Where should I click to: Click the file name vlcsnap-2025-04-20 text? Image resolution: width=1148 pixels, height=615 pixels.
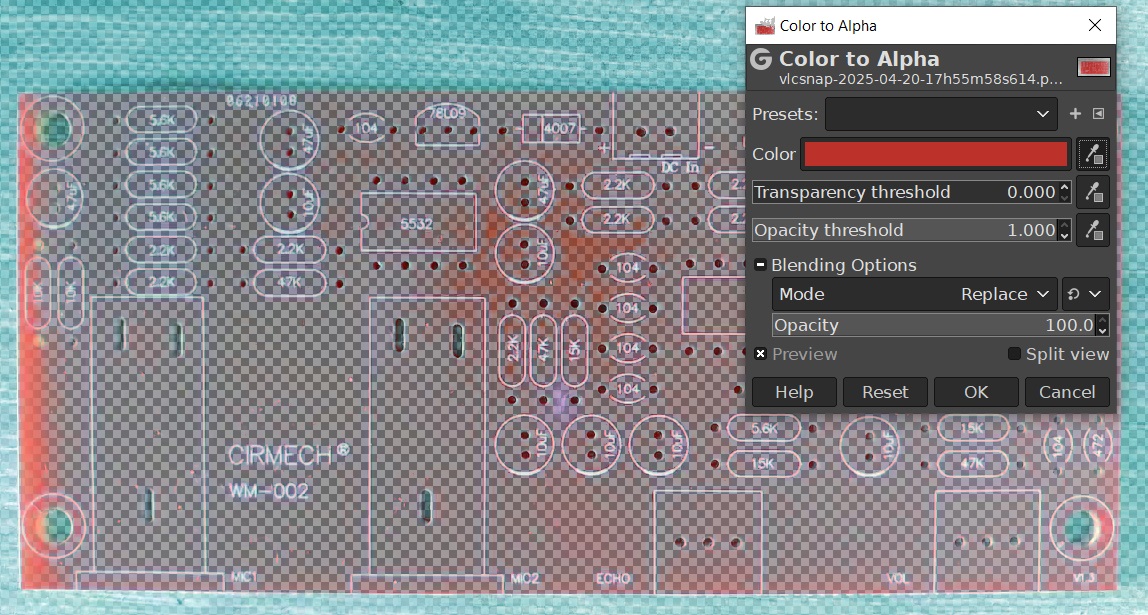click(920, 79)
